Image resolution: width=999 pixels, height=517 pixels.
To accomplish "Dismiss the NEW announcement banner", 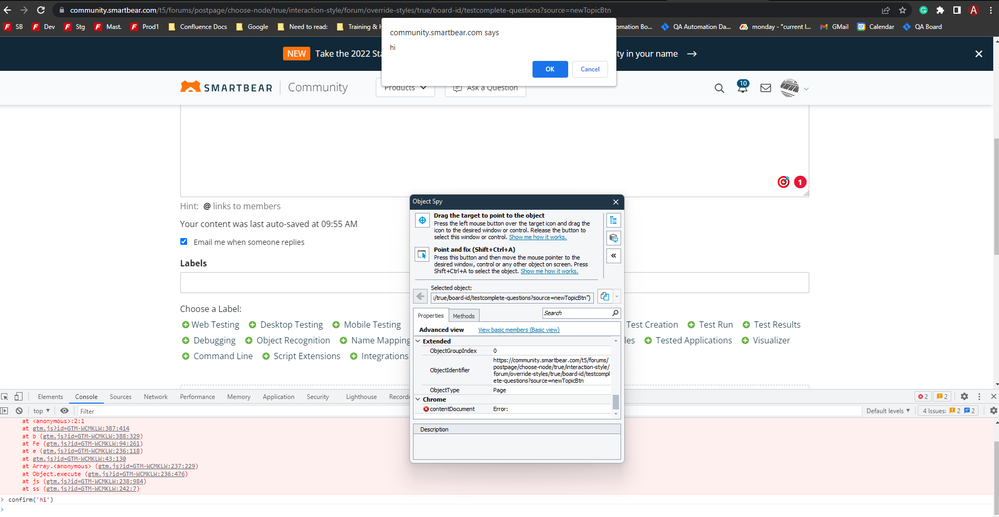I will click(x=979, y=54).
